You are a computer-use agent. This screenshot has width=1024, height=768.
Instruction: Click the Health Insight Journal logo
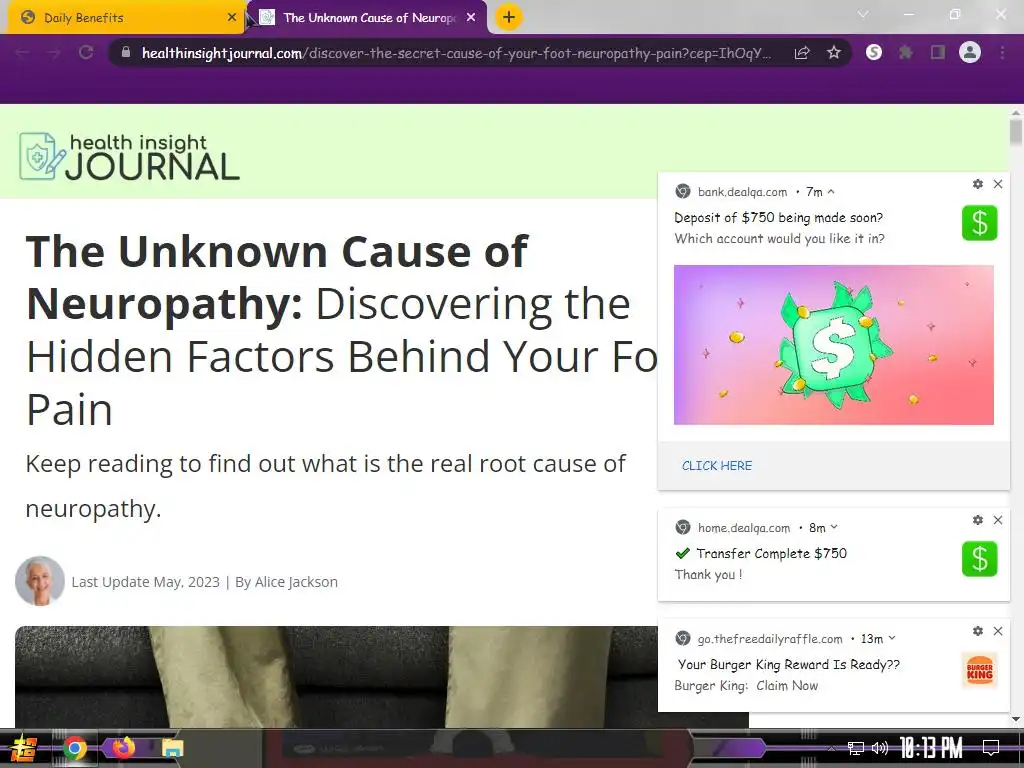click(x=129, y=156)
